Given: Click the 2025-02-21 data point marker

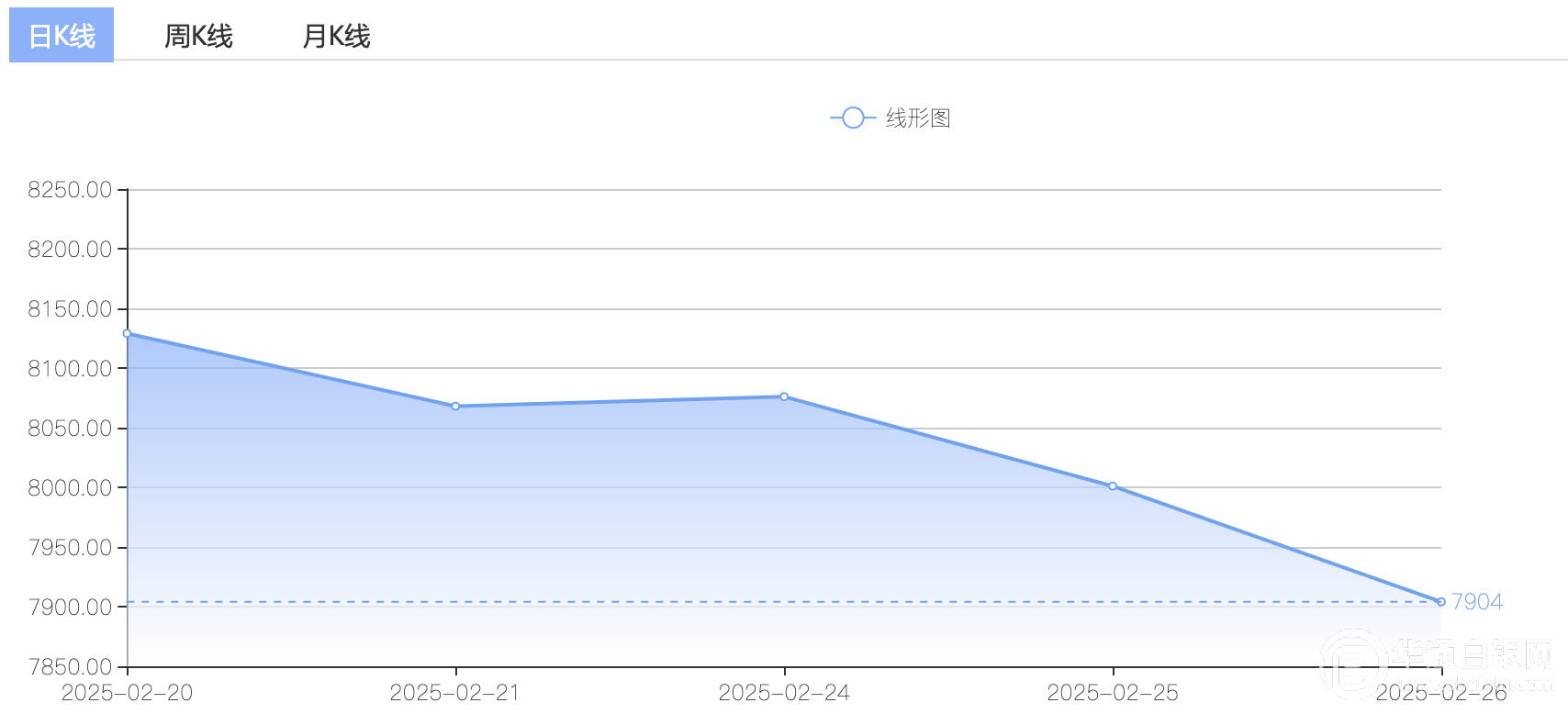Looking at the screenshot, I should 455,406.
